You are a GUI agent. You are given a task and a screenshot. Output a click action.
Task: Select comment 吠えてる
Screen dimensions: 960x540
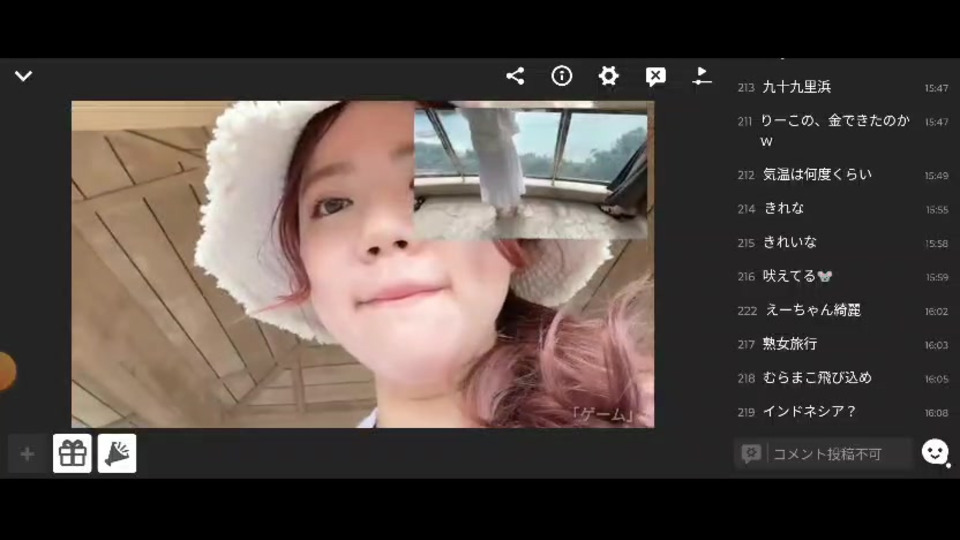797,276
